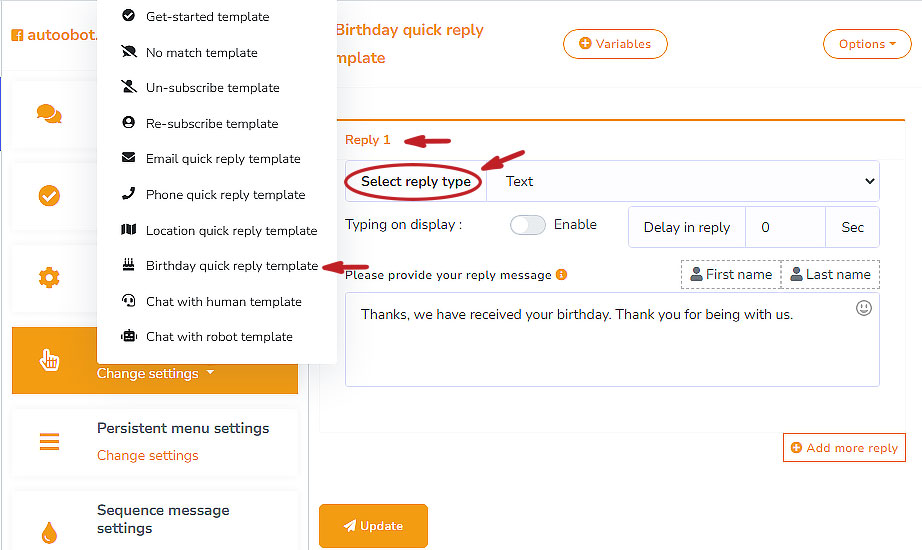Open the Variables button
This screenshot has height=550, width=922.
tap(615, 44)
